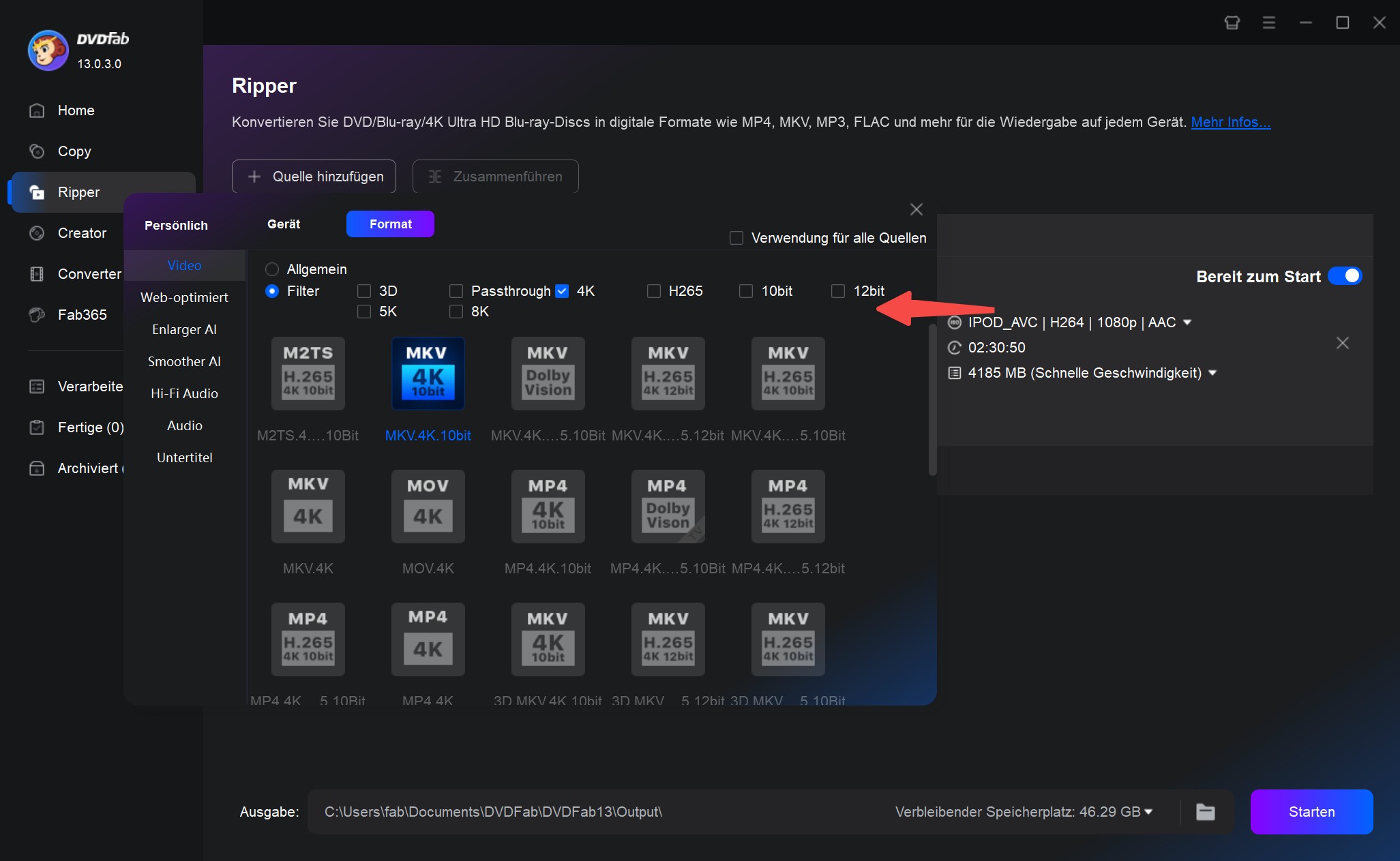This screenshot has width=1400, height=861.
Task: Uncheck the 4K filter checkbox
Action: click(x=562, y=291)
